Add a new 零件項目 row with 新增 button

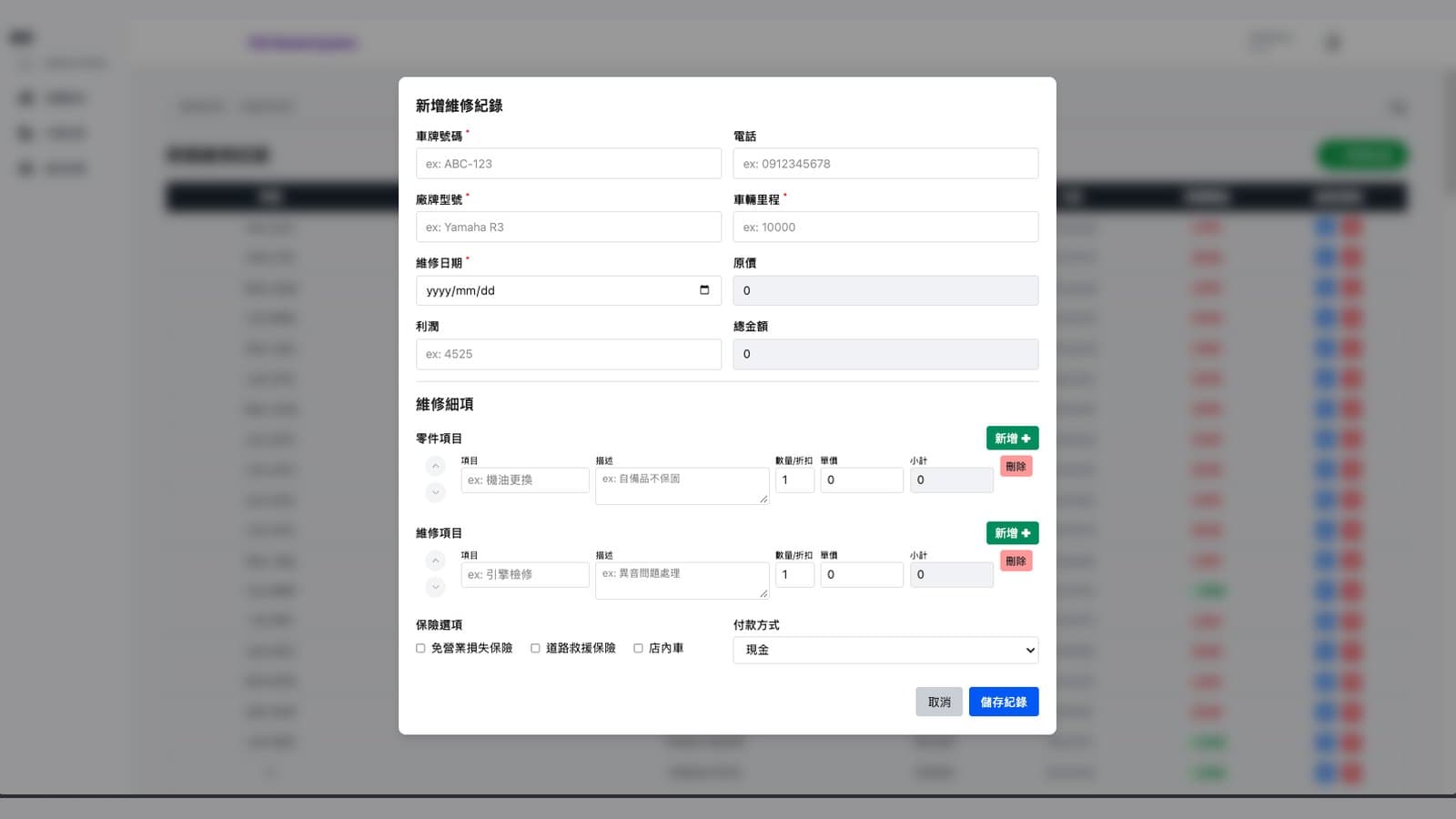(1012, 439)
